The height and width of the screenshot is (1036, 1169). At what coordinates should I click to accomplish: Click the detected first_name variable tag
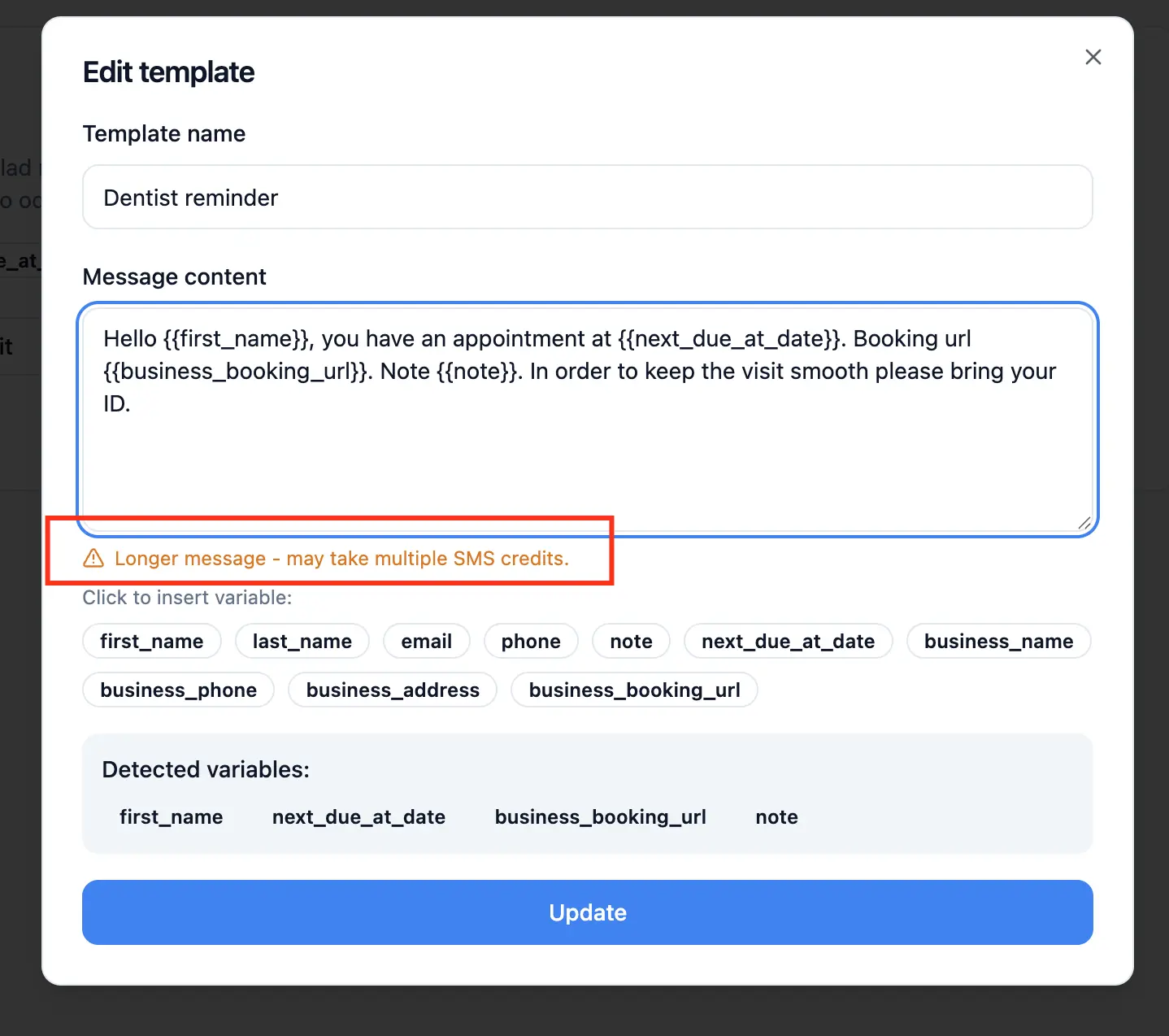pos(172,817)
